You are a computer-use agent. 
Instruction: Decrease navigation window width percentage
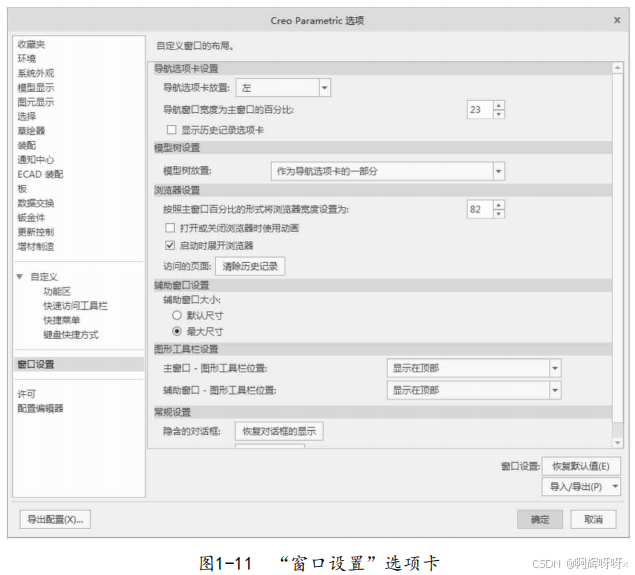coord(499,114)
